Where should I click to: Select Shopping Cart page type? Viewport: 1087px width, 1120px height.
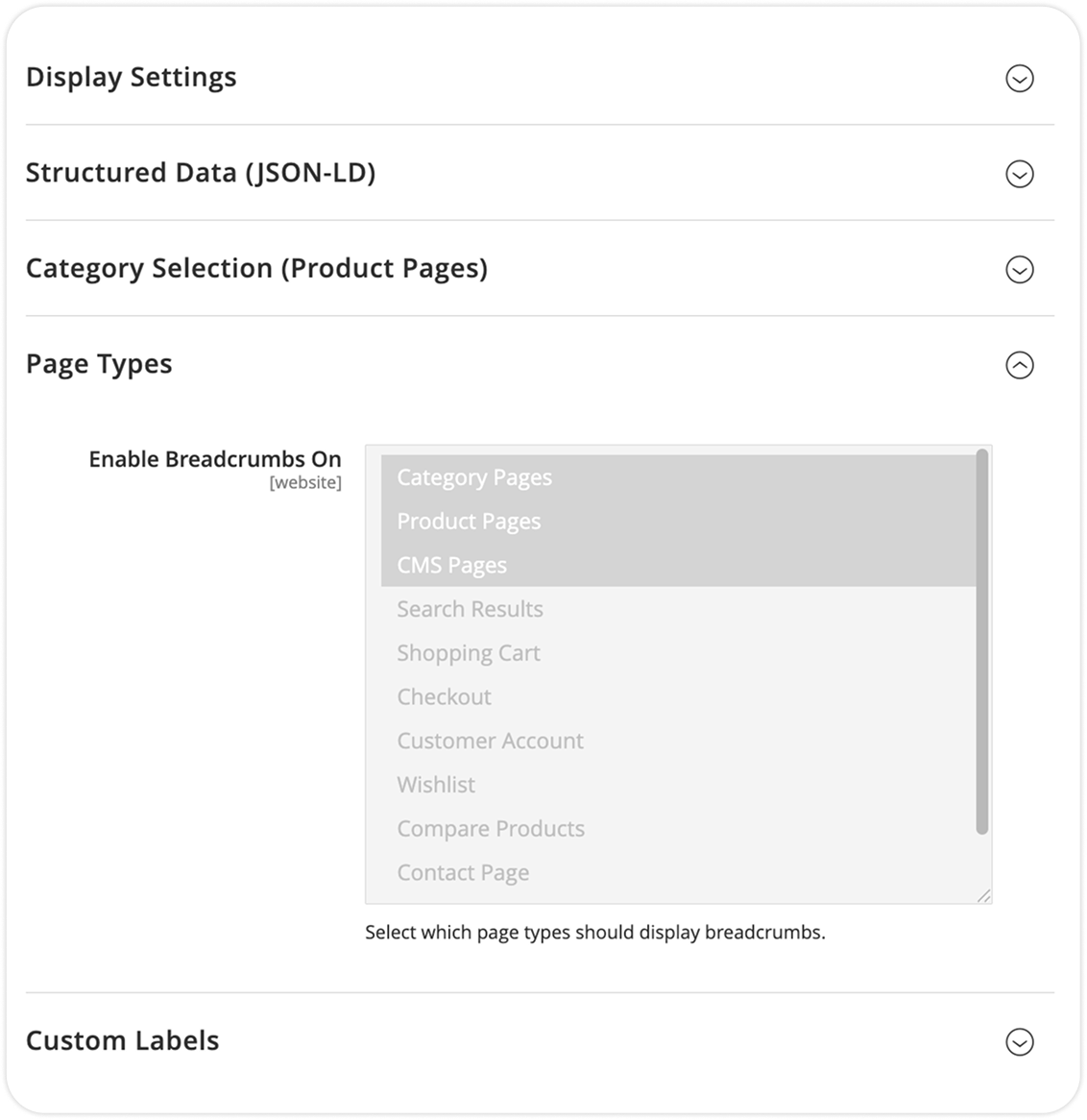[469, 652]
